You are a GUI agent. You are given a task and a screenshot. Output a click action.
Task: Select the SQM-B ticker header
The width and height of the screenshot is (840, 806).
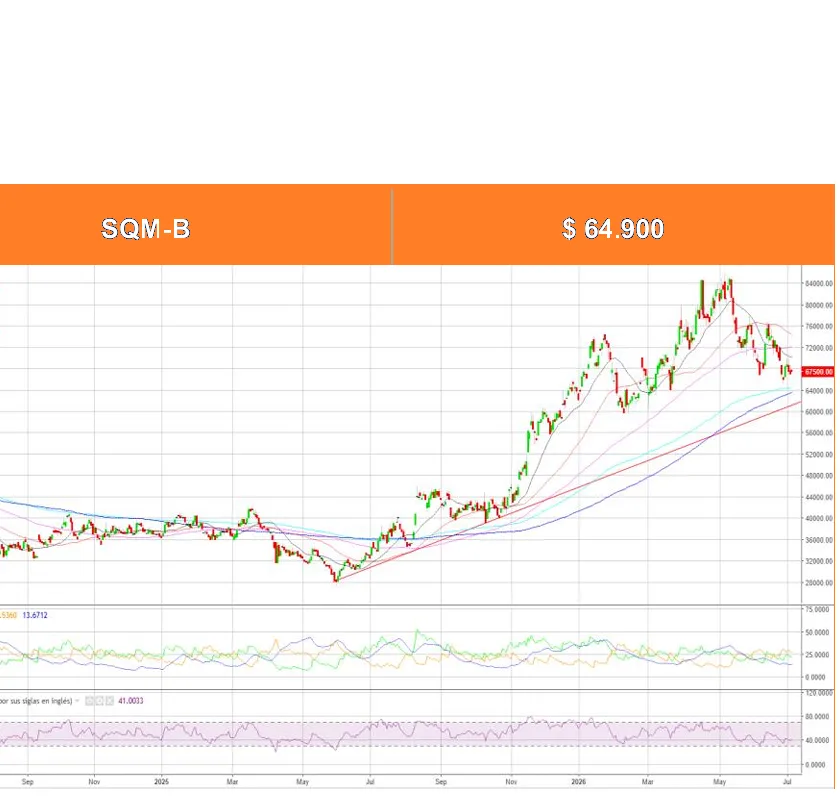coord(146,229)
